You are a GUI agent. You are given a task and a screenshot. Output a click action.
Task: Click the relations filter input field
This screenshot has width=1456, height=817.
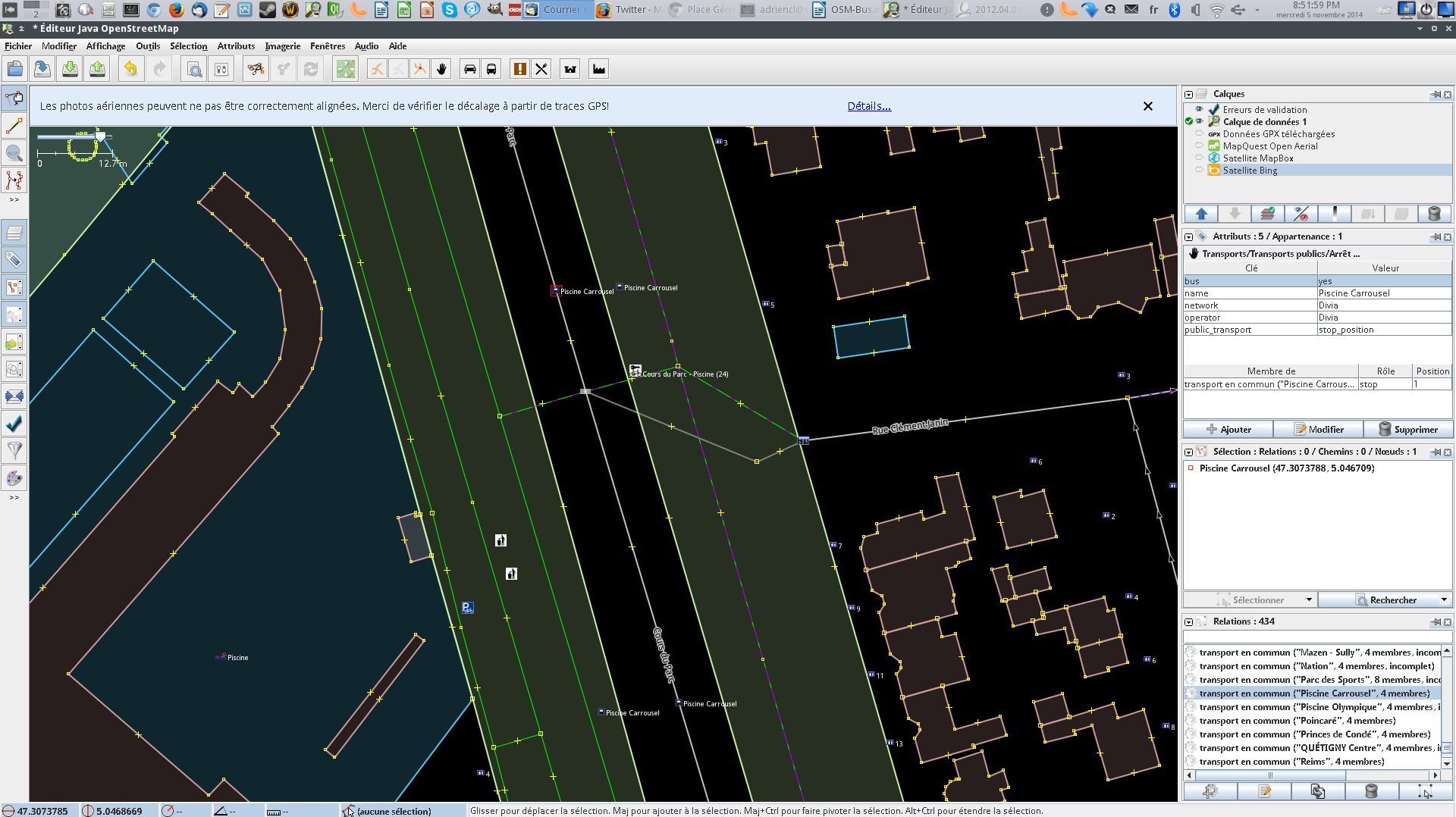pos(1317,637)
